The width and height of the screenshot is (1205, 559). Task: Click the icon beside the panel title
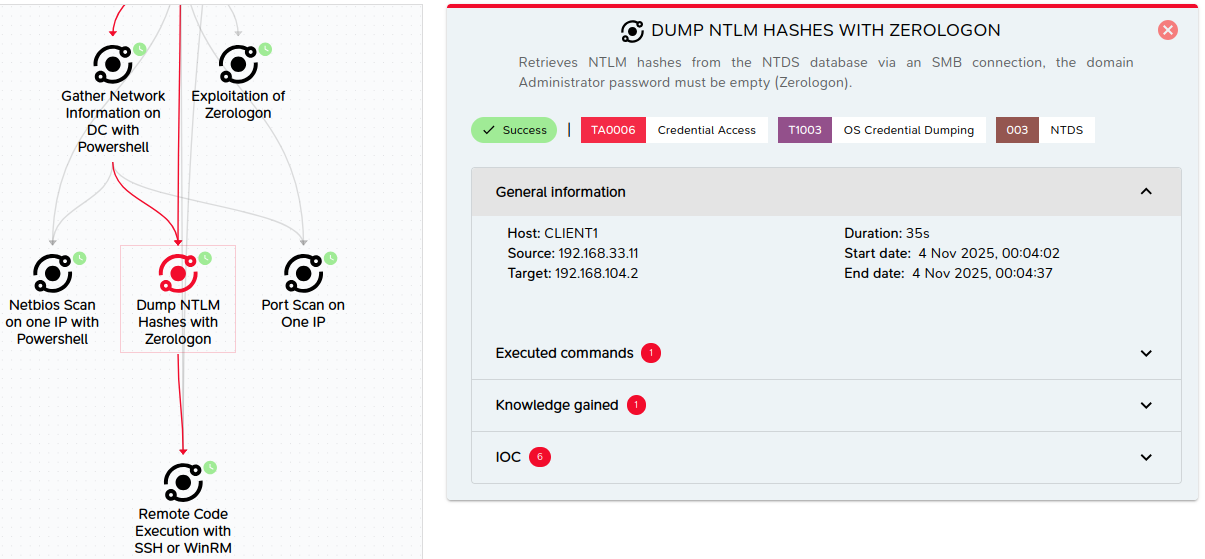(x=632, y=31)
